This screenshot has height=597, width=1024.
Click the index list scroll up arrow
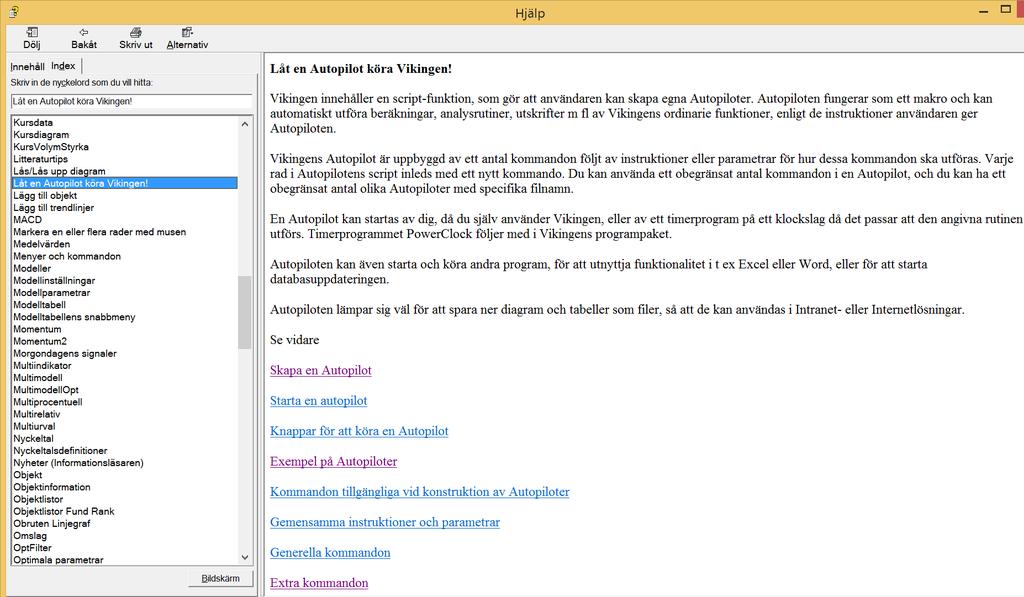245,123
